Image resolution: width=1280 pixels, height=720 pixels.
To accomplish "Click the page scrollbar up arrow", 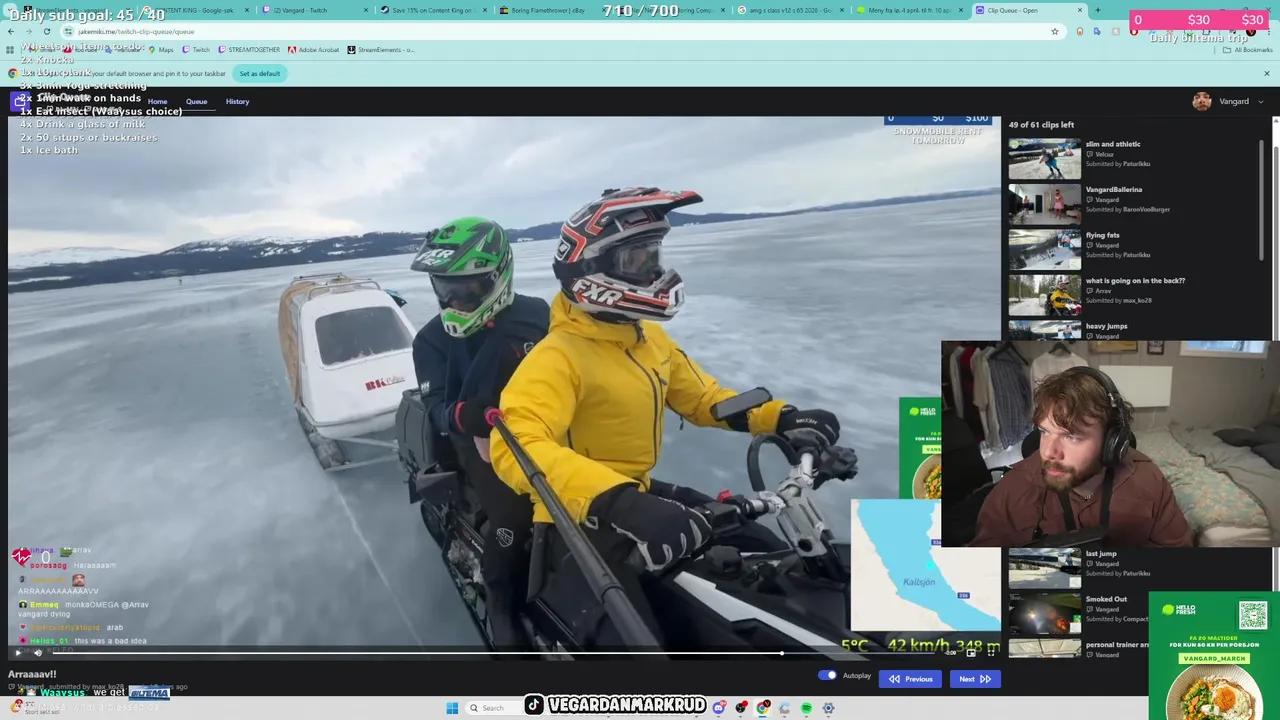I will click(1275, 123).
